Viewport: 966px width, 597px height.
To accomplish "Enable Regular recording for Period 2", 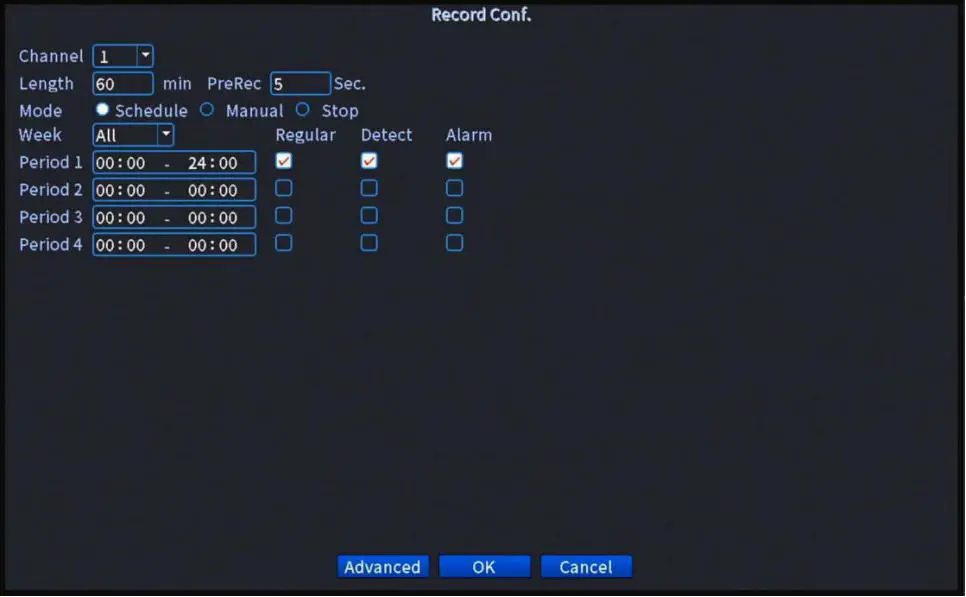I will (x=283, y=188).
